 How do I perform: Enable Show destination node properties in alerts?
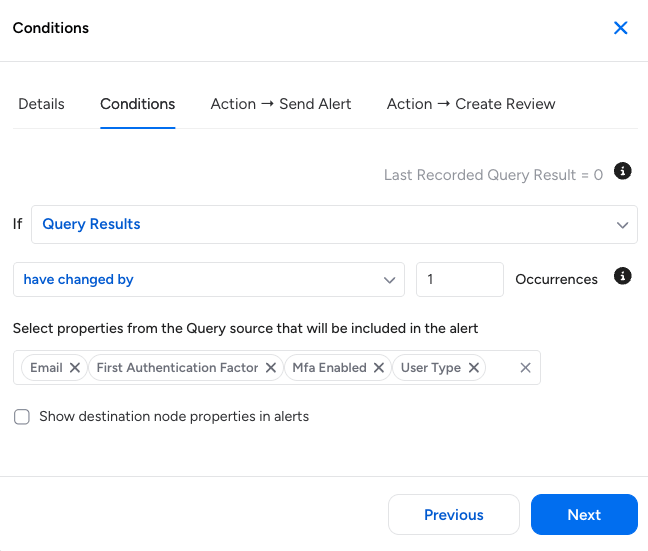tap(22, 417)
